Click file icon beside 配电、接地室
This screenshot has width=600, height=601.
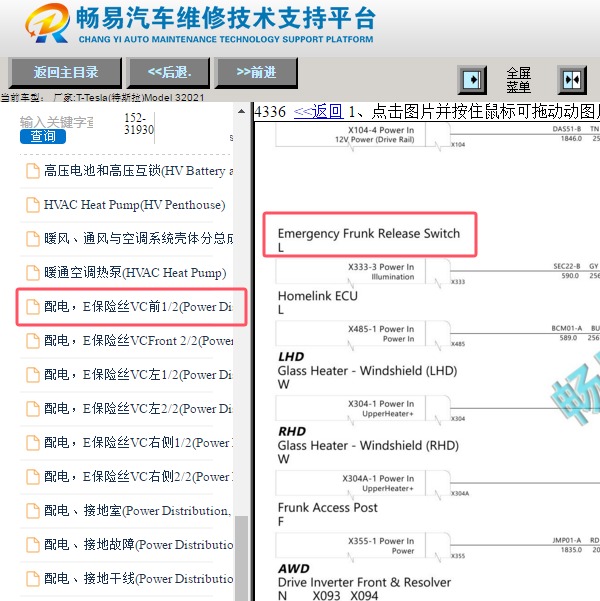33,511
